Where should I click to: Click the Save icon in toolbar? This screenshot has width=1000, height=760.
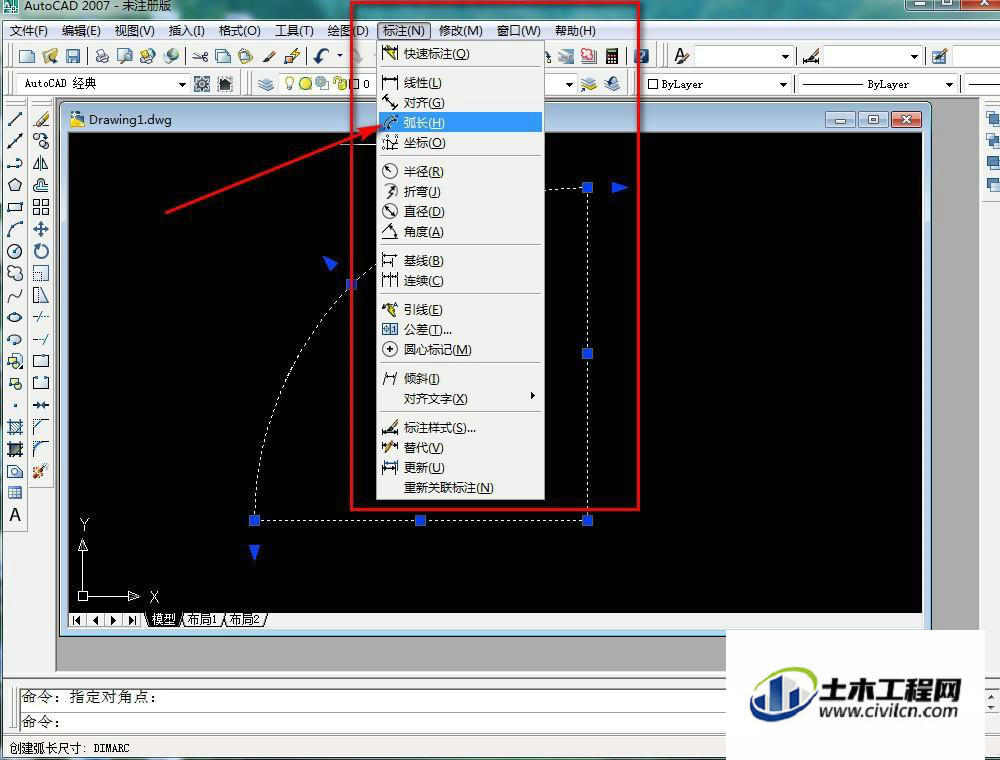pos(73,56)
